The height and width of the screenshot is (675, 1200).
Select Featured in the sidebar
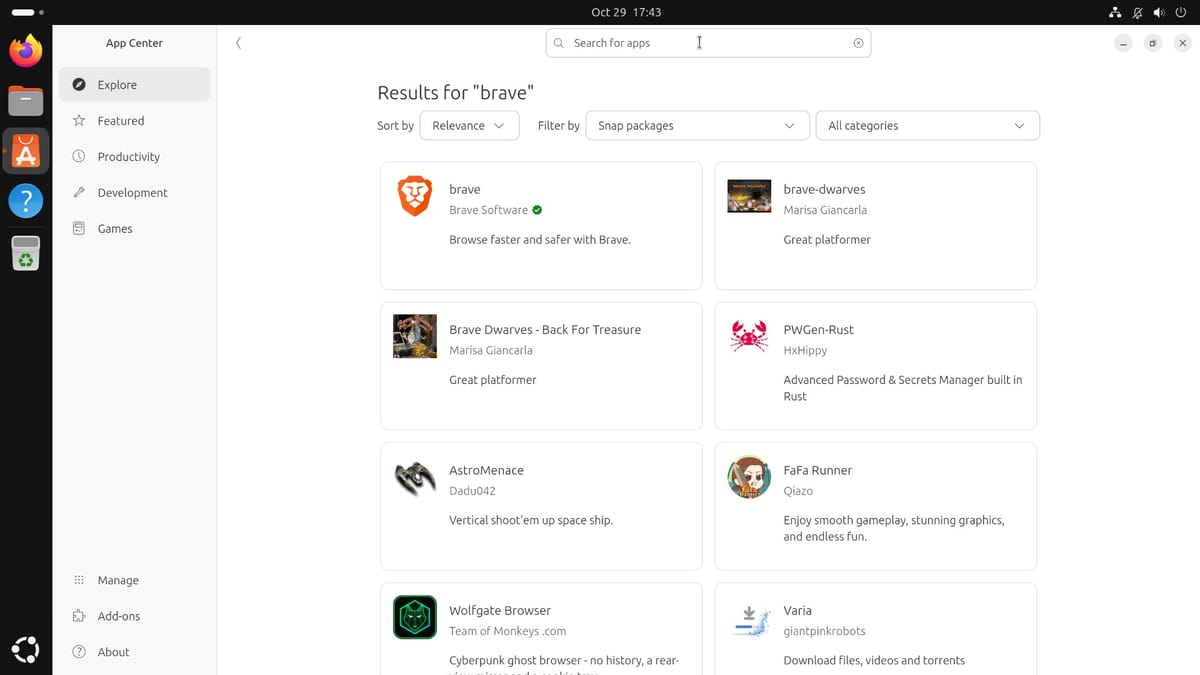tap(134, 121)
